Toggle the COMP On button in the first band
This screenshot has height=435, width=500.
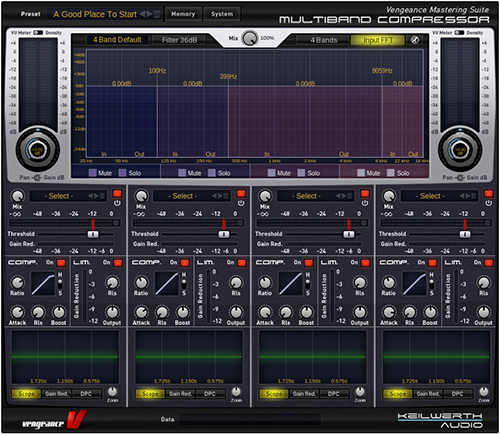point(61,263)
